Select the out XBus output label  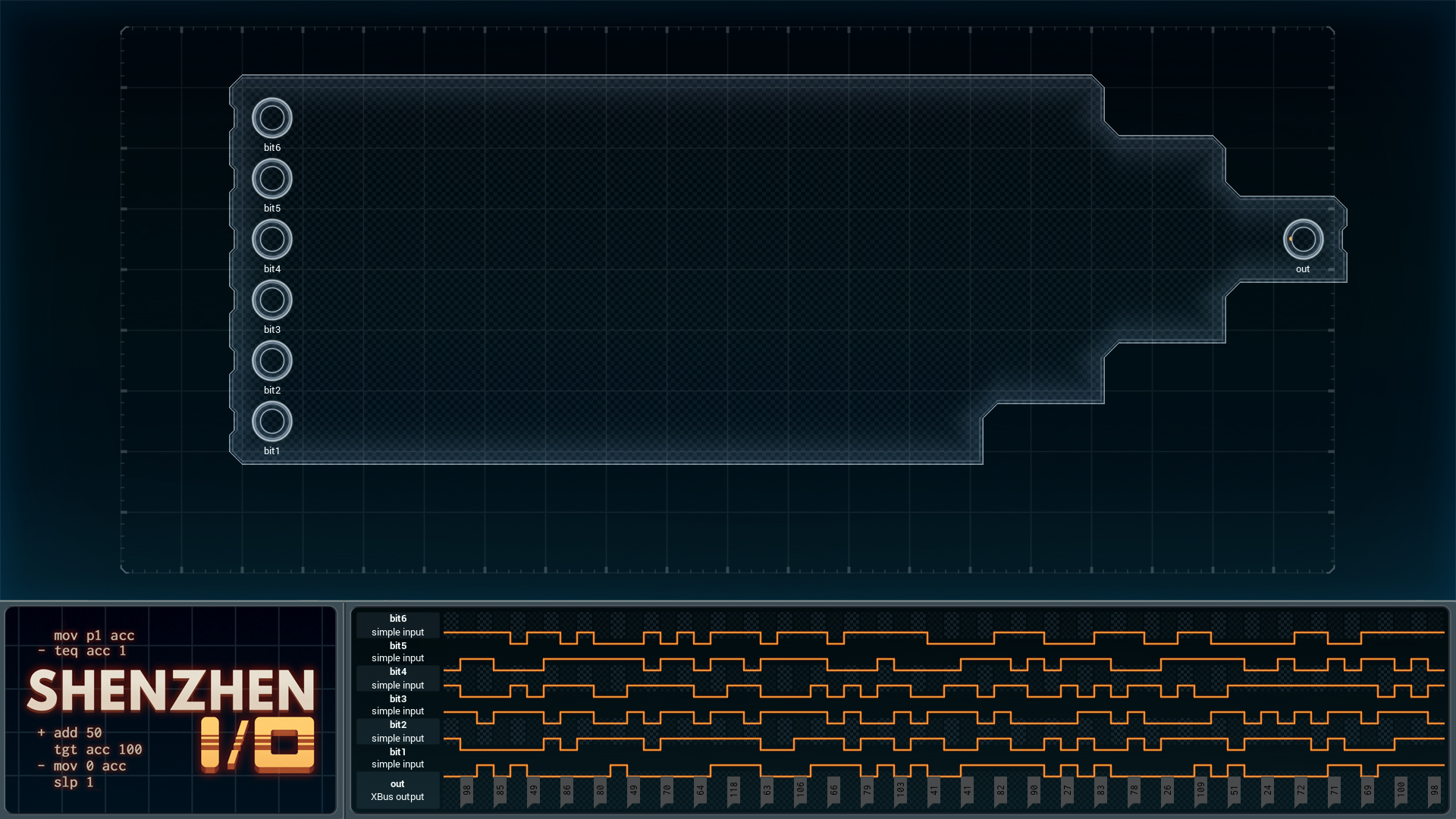[397, 790]
